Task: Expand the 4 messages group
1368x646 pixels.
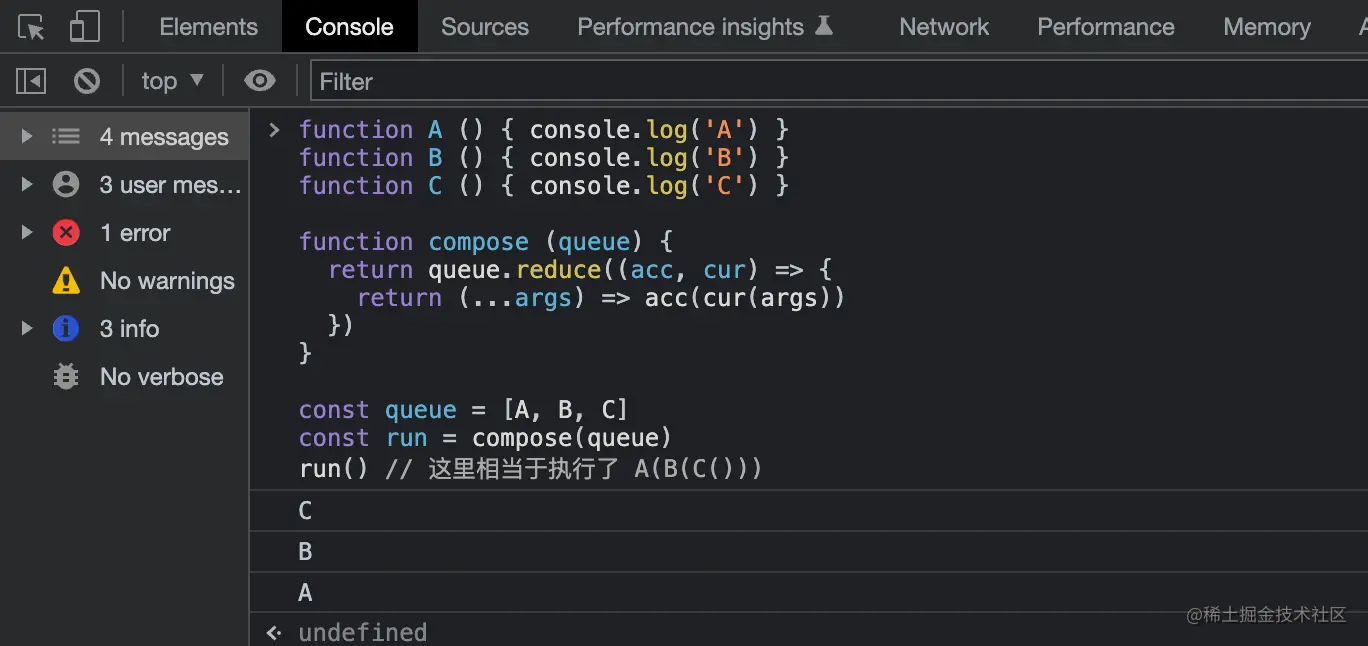Action: tap(27, 137)
